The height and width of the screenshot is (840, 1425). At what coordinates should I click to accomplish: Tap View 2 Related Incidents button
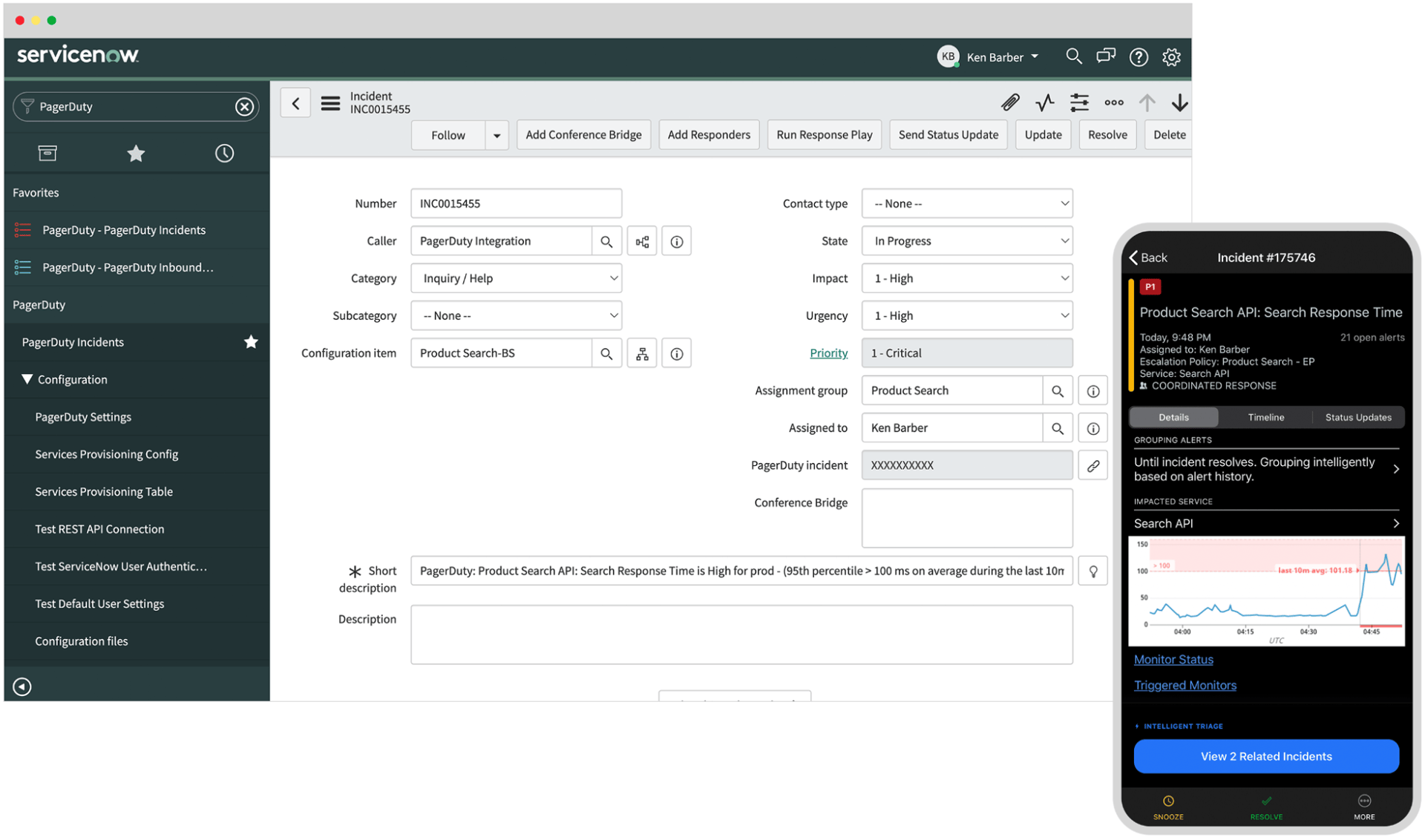pyautogui.click(x=1266, y=756)
